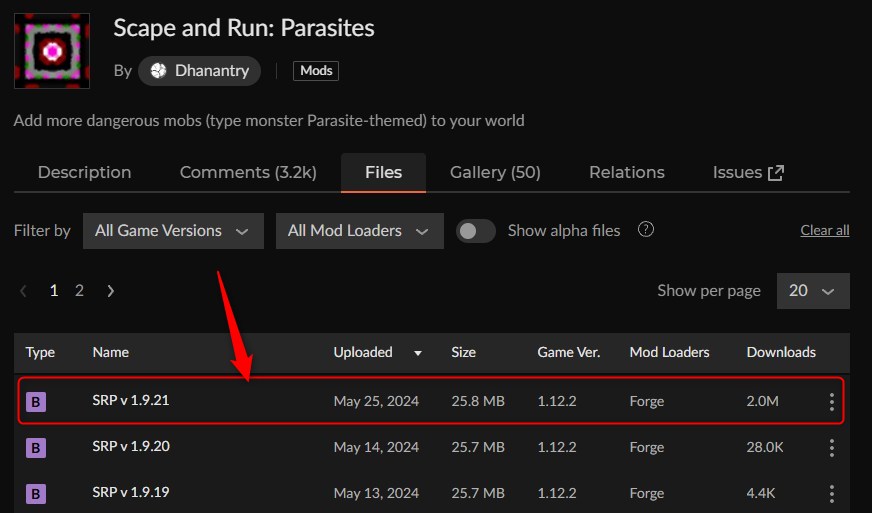The height and width of the screenshot is (513, 872).
Task: Go to page 2 of files
Action: (80, 290)
